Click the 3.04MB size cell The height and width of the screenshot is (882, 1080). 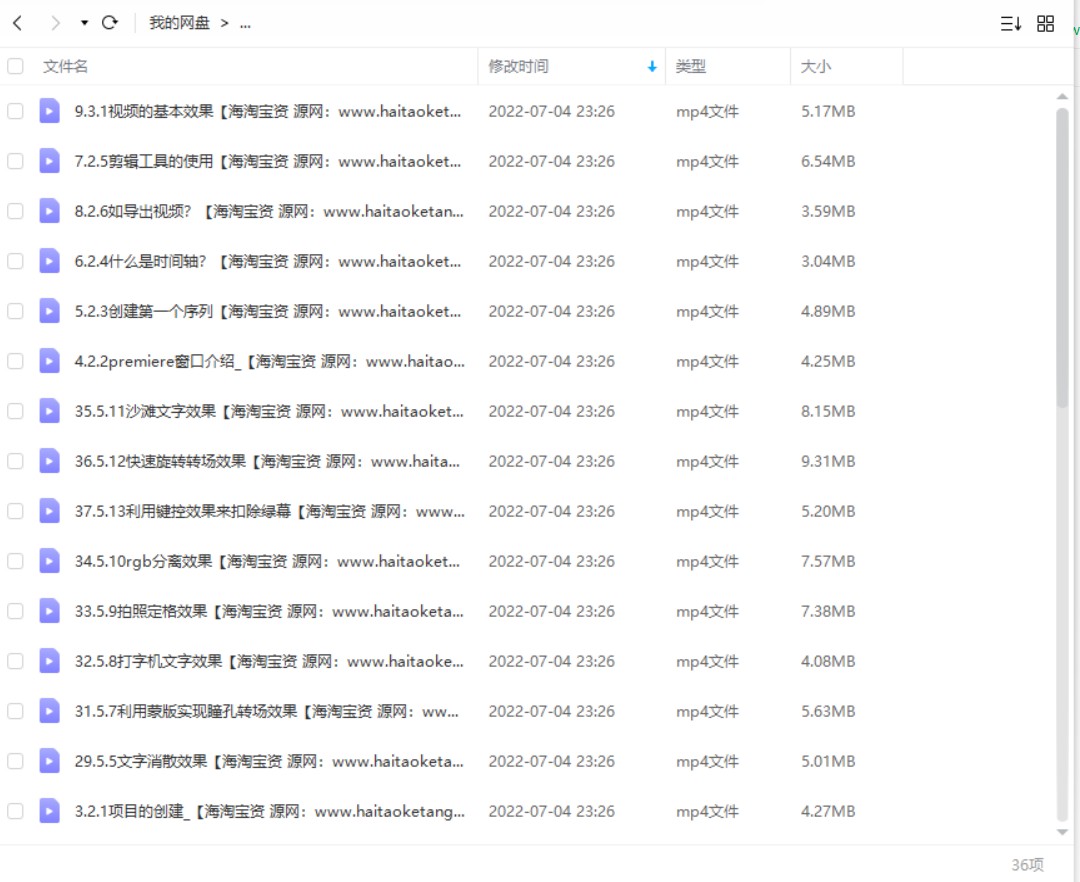(828, 261)
